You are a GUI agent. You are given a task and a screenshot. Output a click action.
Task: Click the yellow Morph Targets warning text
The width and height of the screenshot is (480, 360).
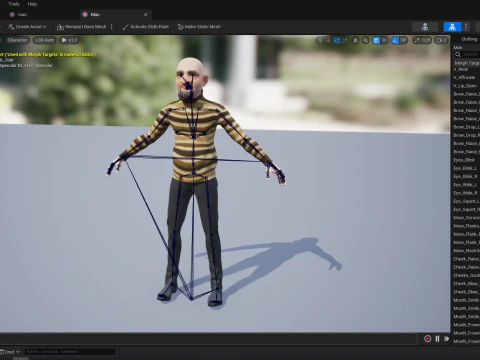coord(48,54)
